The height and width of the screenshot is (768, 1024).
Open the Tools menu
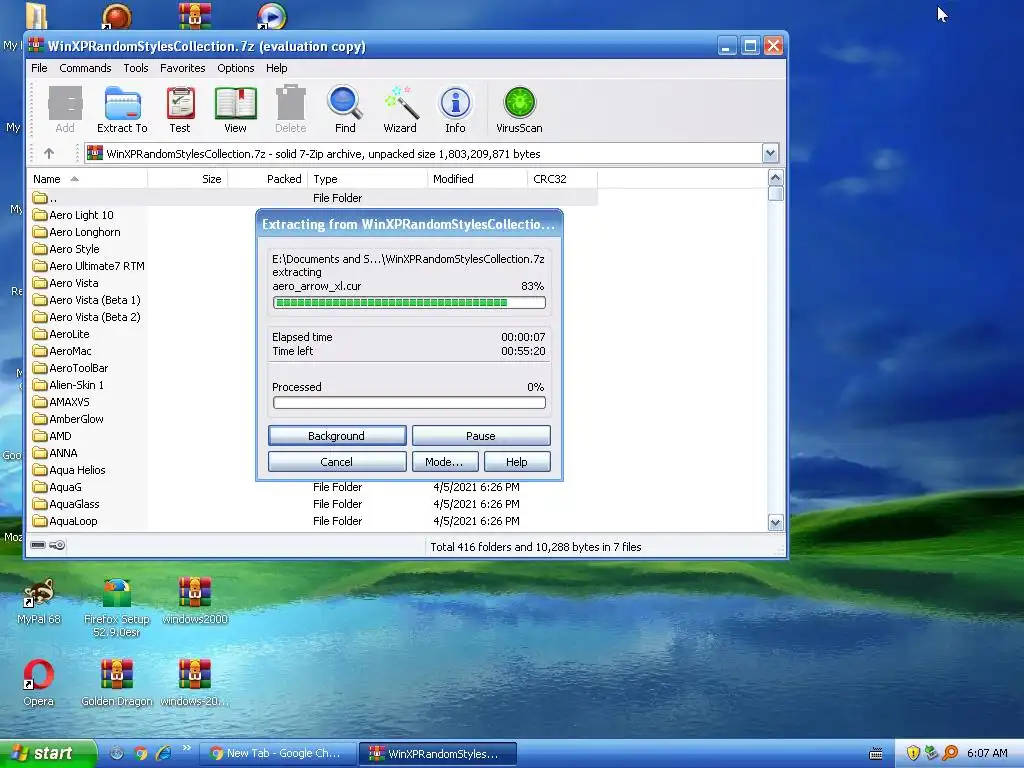coord(136,68)
